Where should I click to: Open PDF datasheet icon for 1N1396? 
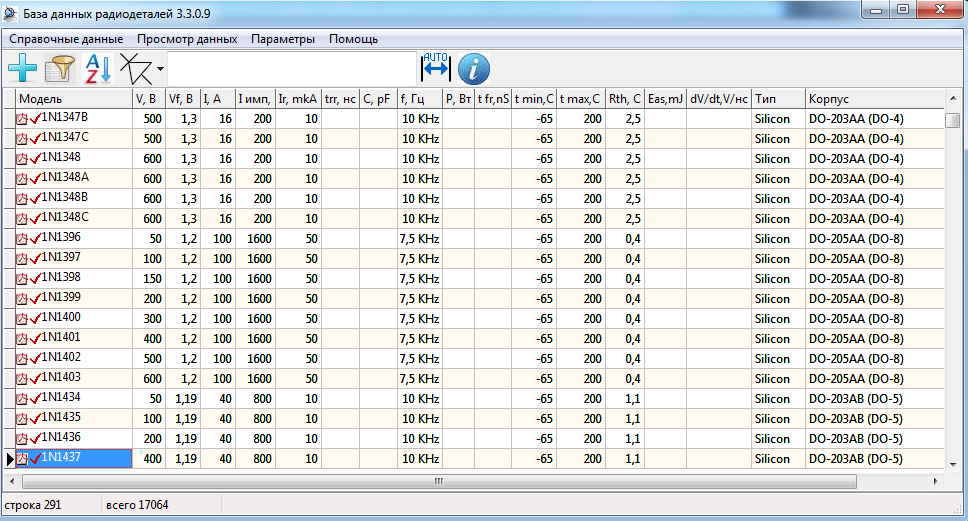click(x=24, y=239)
